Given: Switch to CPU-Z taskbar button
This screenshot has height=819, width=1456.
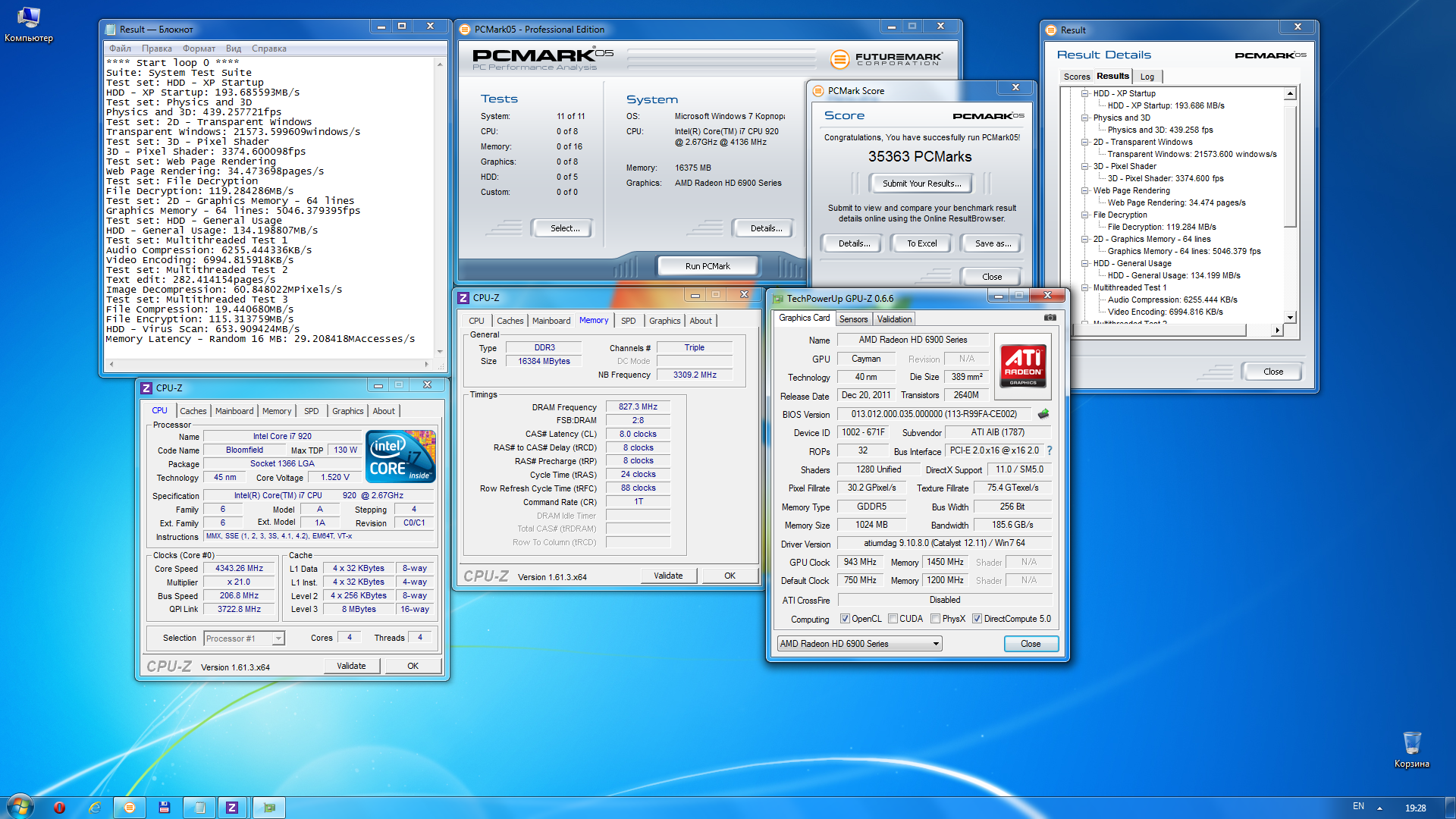Looking at the screenshot, I should point(233,808).
